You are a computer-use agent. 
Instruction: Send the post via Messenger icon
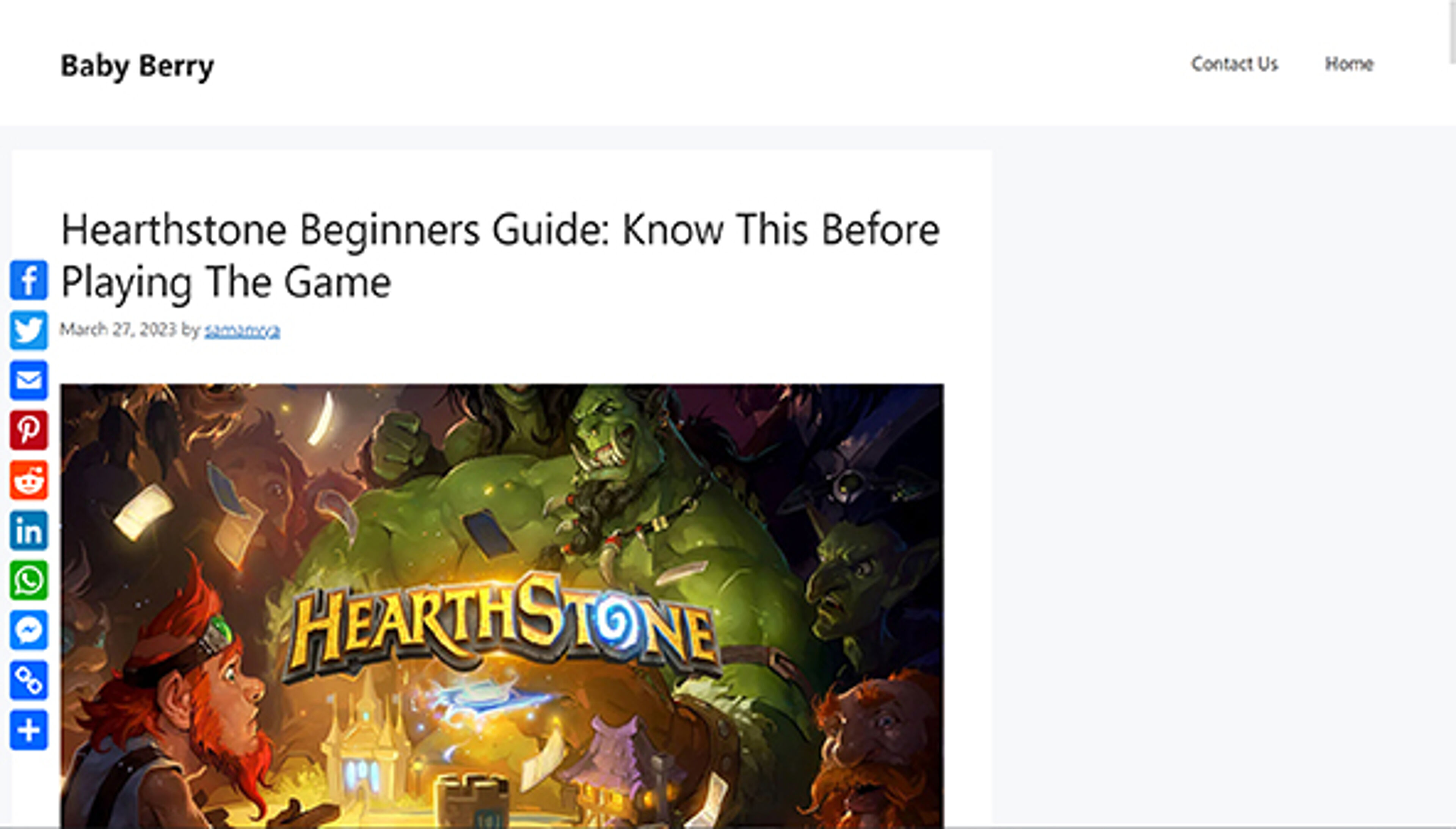point(28,630)
